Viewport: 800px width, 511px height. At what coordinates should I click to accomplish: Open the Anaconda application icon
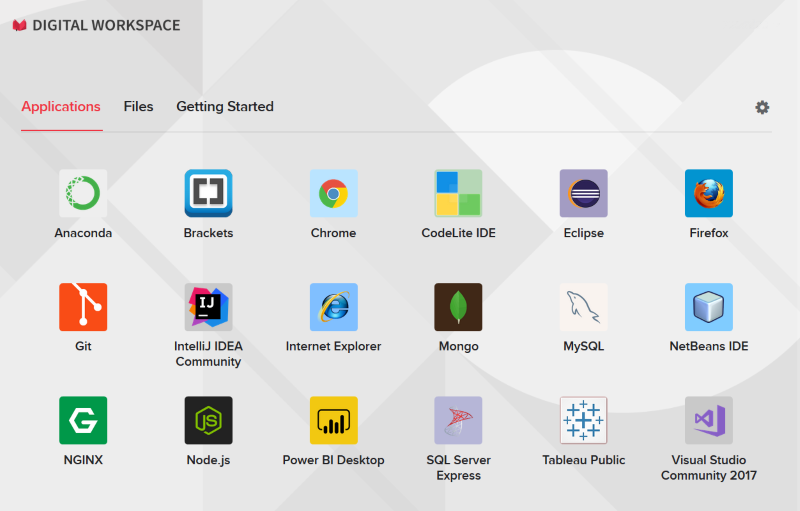point(83,193)
